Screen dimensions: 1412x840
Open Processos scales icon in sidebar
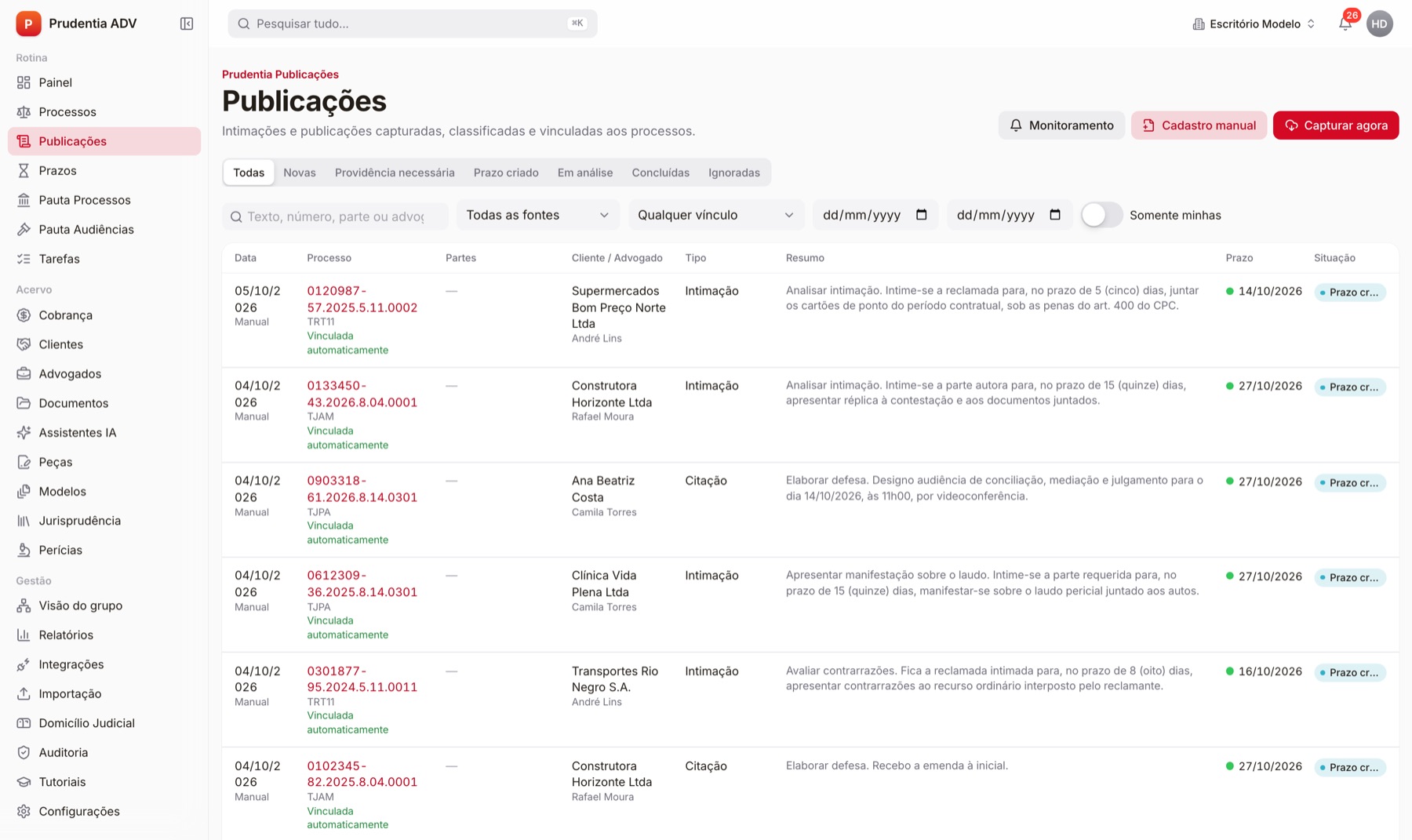[24, 111]
